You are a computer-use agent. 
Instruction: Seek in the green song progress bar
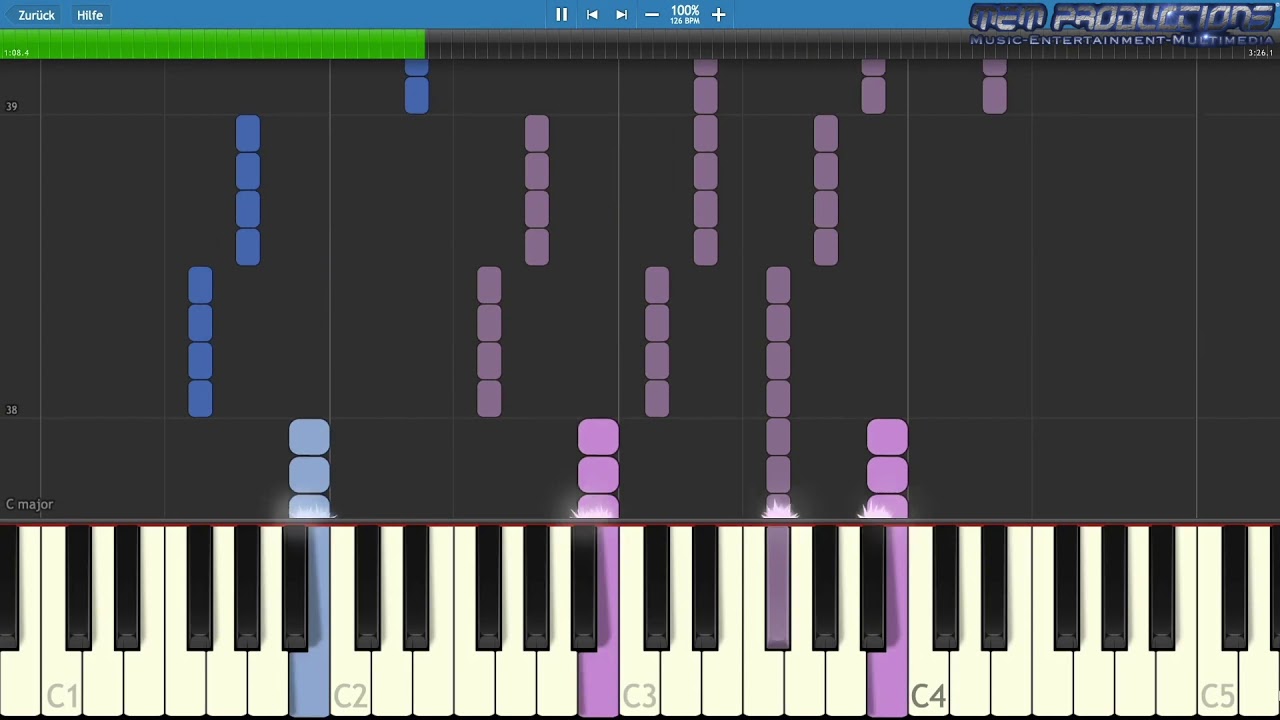[212, 44]
